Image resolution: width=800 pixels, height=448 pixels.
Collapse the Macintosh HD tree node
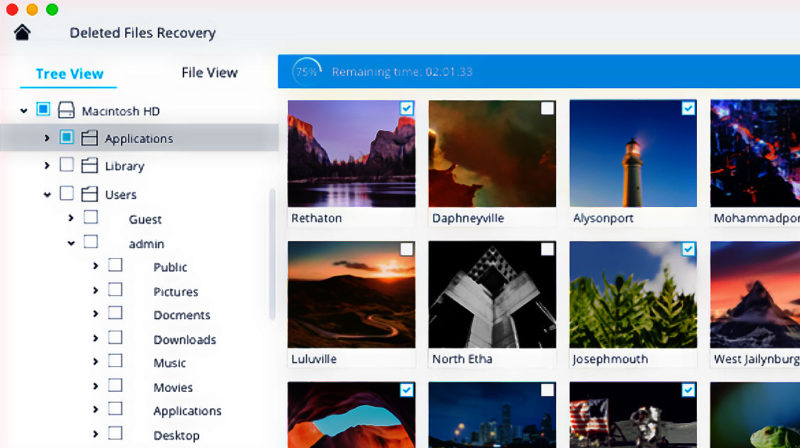pyautogui.click(x=23, y=110)
